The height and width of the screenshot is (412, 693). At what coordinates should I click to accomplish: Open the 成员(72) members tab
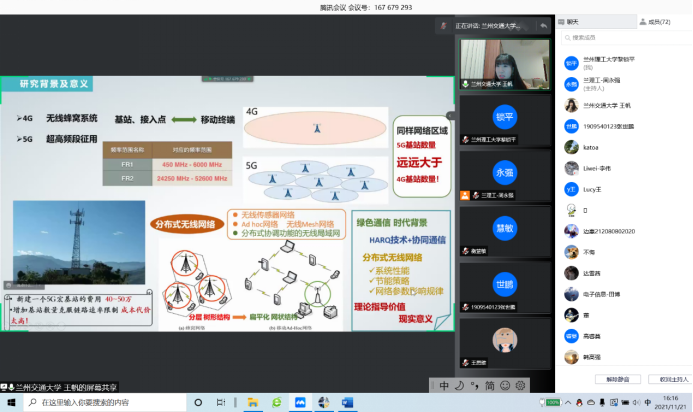click(x=655, y=20)
